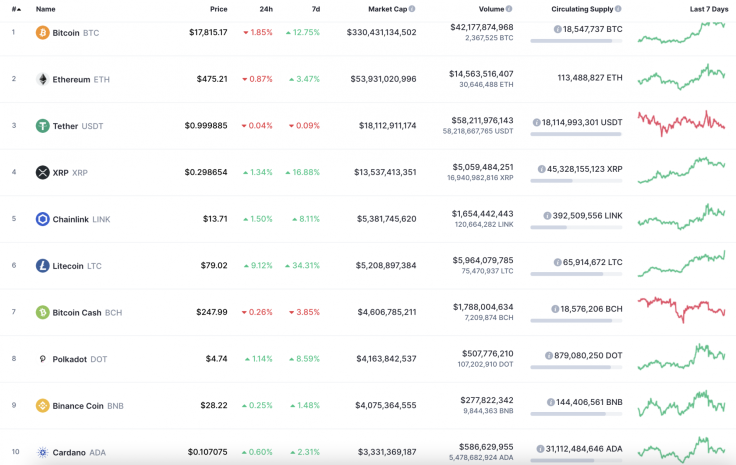Viewport: 736px width, 465px height.
Task: Click info icon beside Cardano circulating supply
Action: [x=540, y=449]
